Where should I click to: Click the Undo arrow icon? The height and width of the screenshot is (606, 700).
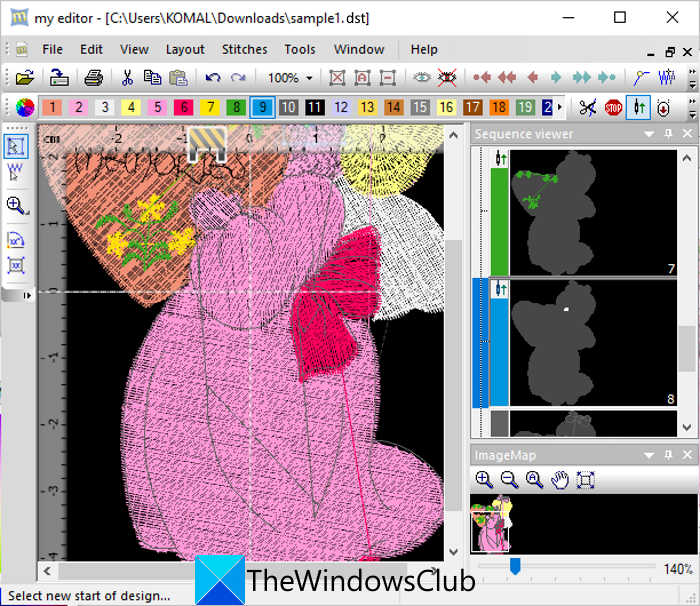pos(212,77)
